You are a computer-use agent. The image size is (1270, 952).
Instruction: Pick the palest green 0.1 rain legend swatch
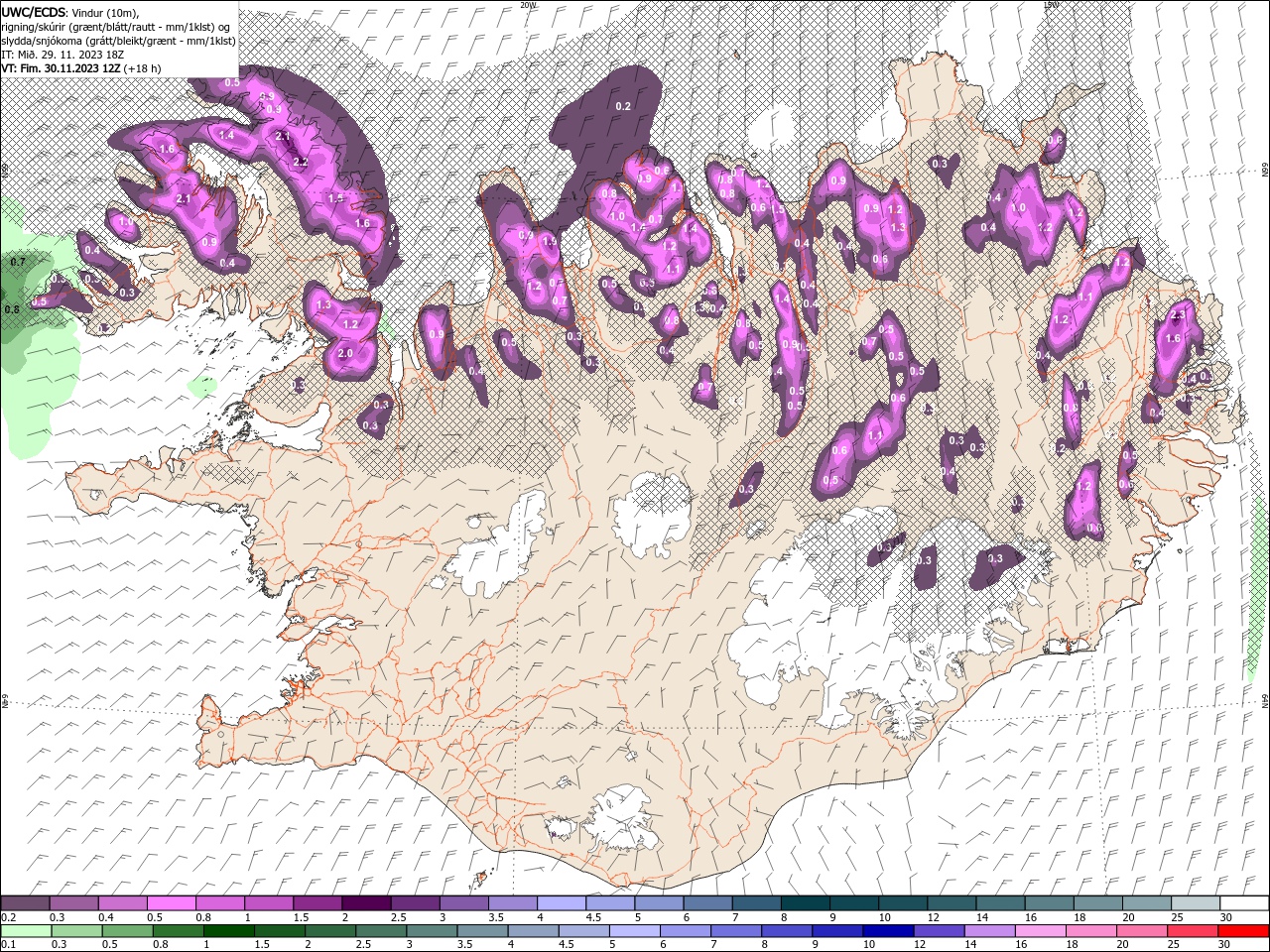click(26, 930)
